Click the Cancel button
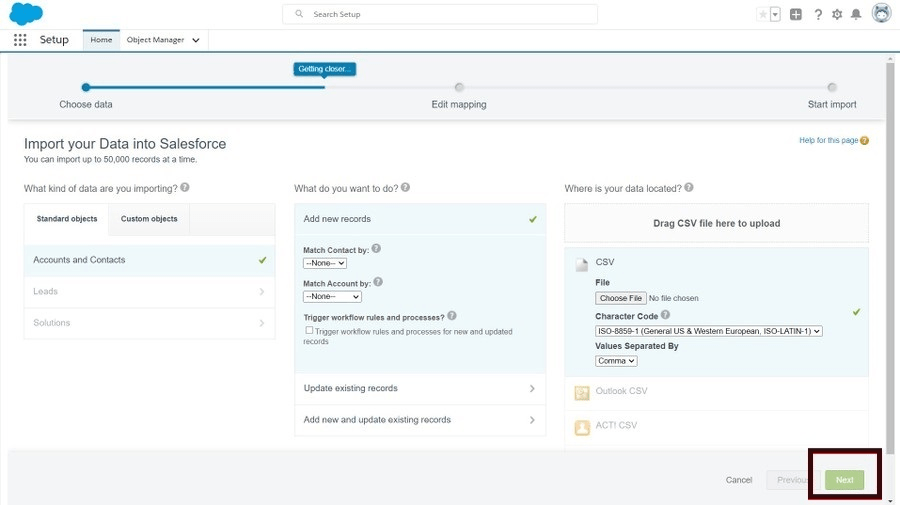Image resolution: width=900 pixels, height=505 pixels. pos(739,480)
